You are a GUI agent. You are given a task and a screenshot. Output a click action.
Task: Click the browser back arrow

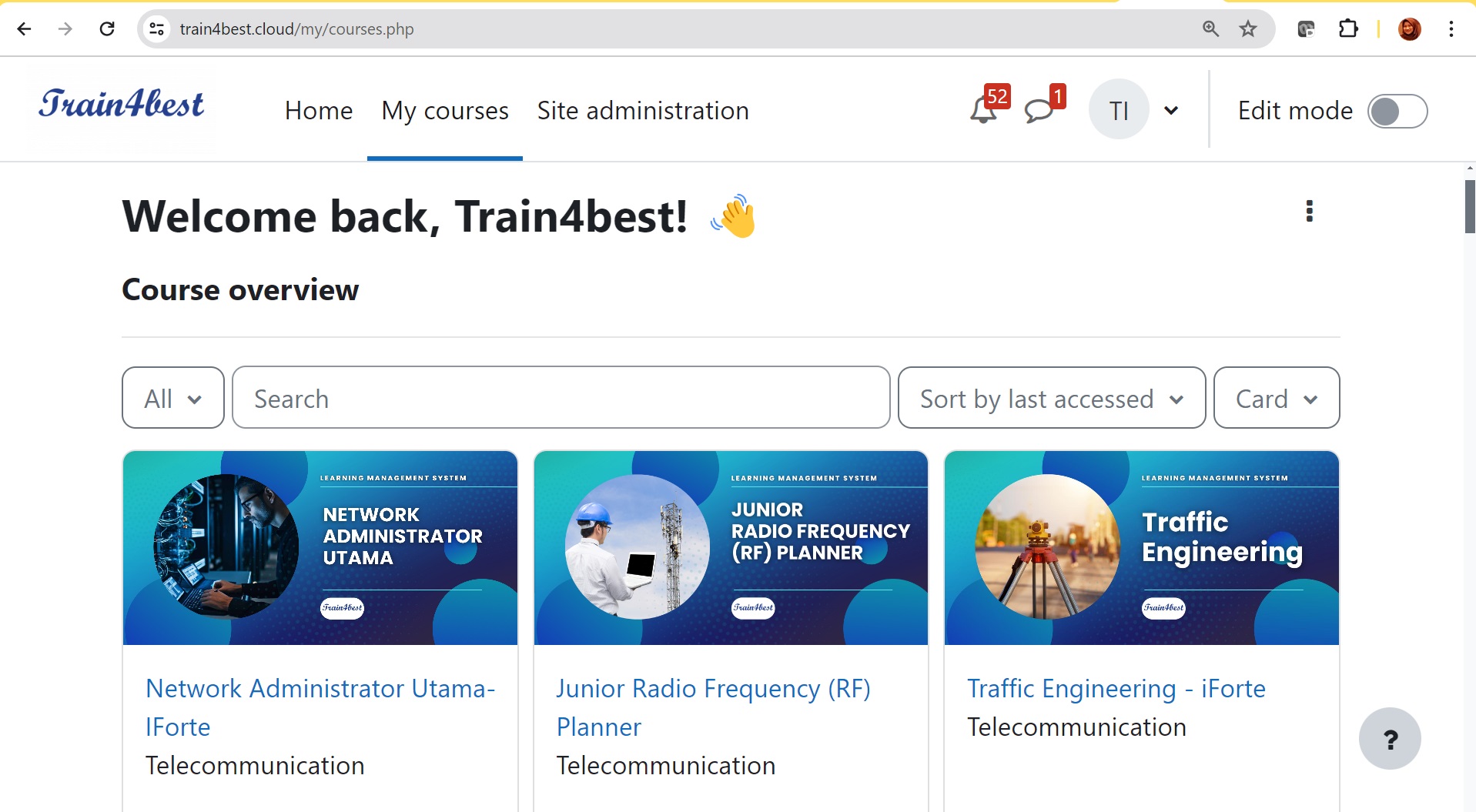(x=25, y=29)
